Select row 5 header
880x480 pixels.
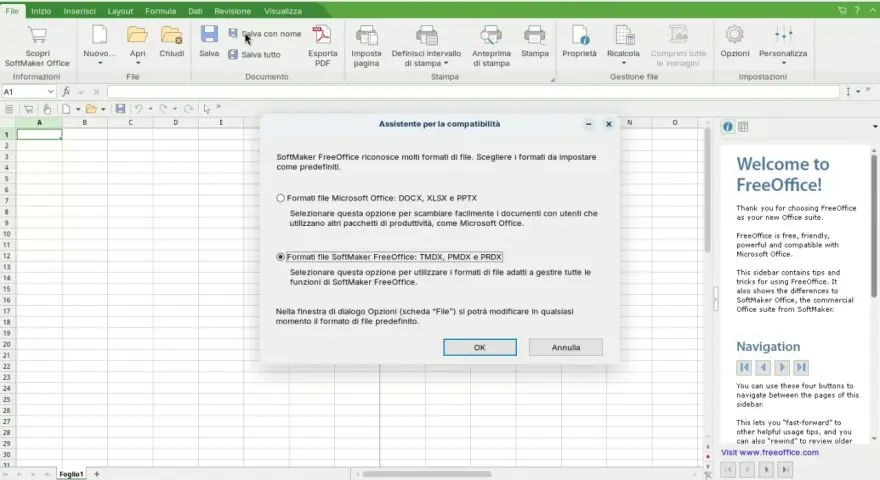(x=7, y=179)
